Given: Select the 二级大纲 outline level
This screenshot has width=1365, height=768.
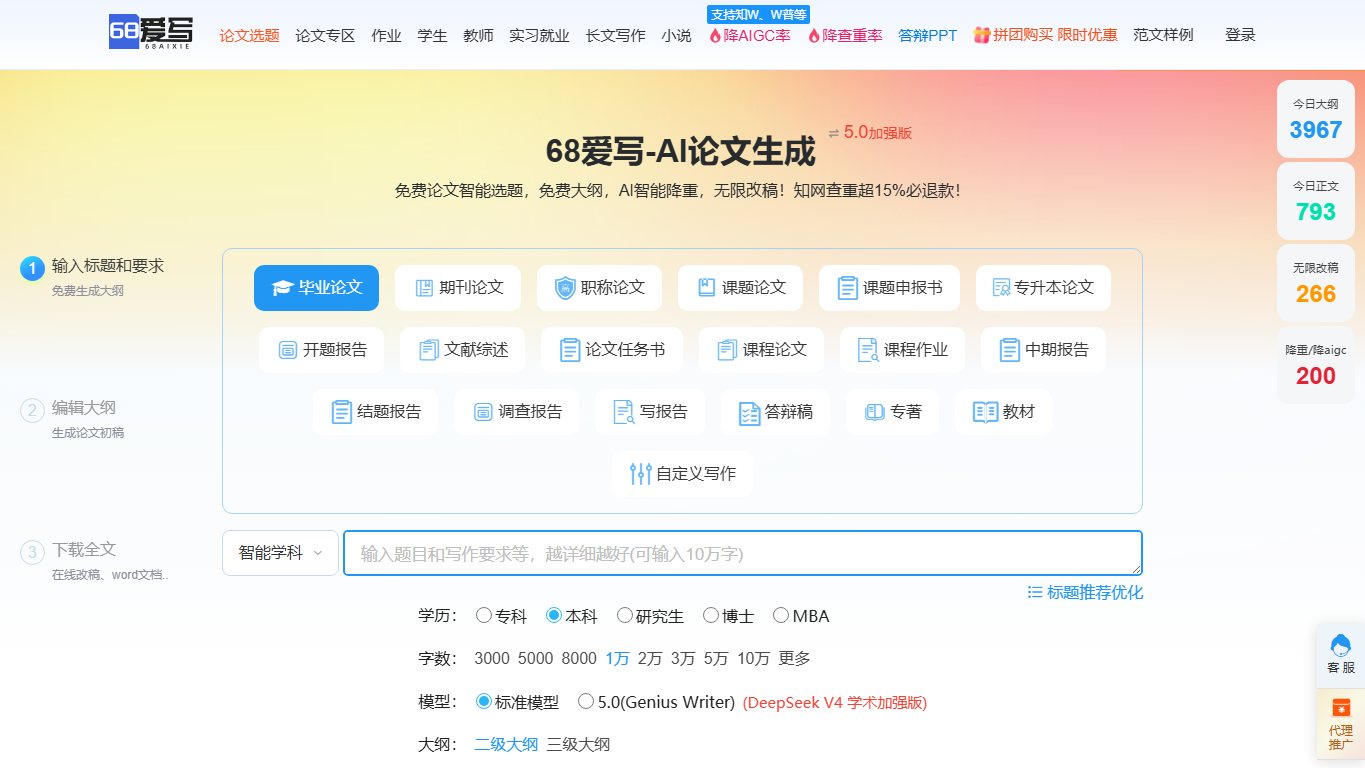Looking at the screenshot, I should (x=506, y=744).
